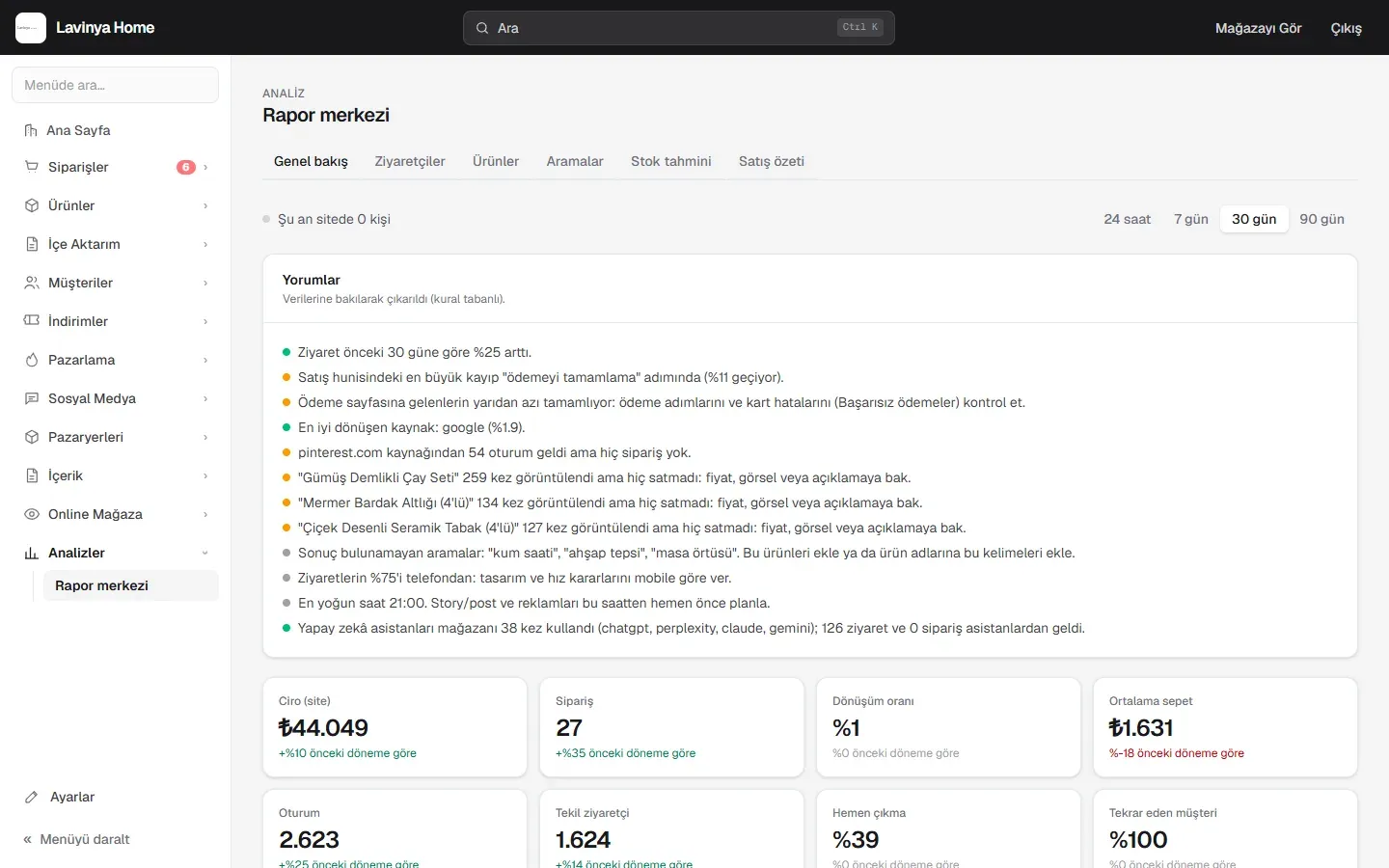Open the Stok tahmini tab
Screen dimensions: 1389x868
point(671,161)
